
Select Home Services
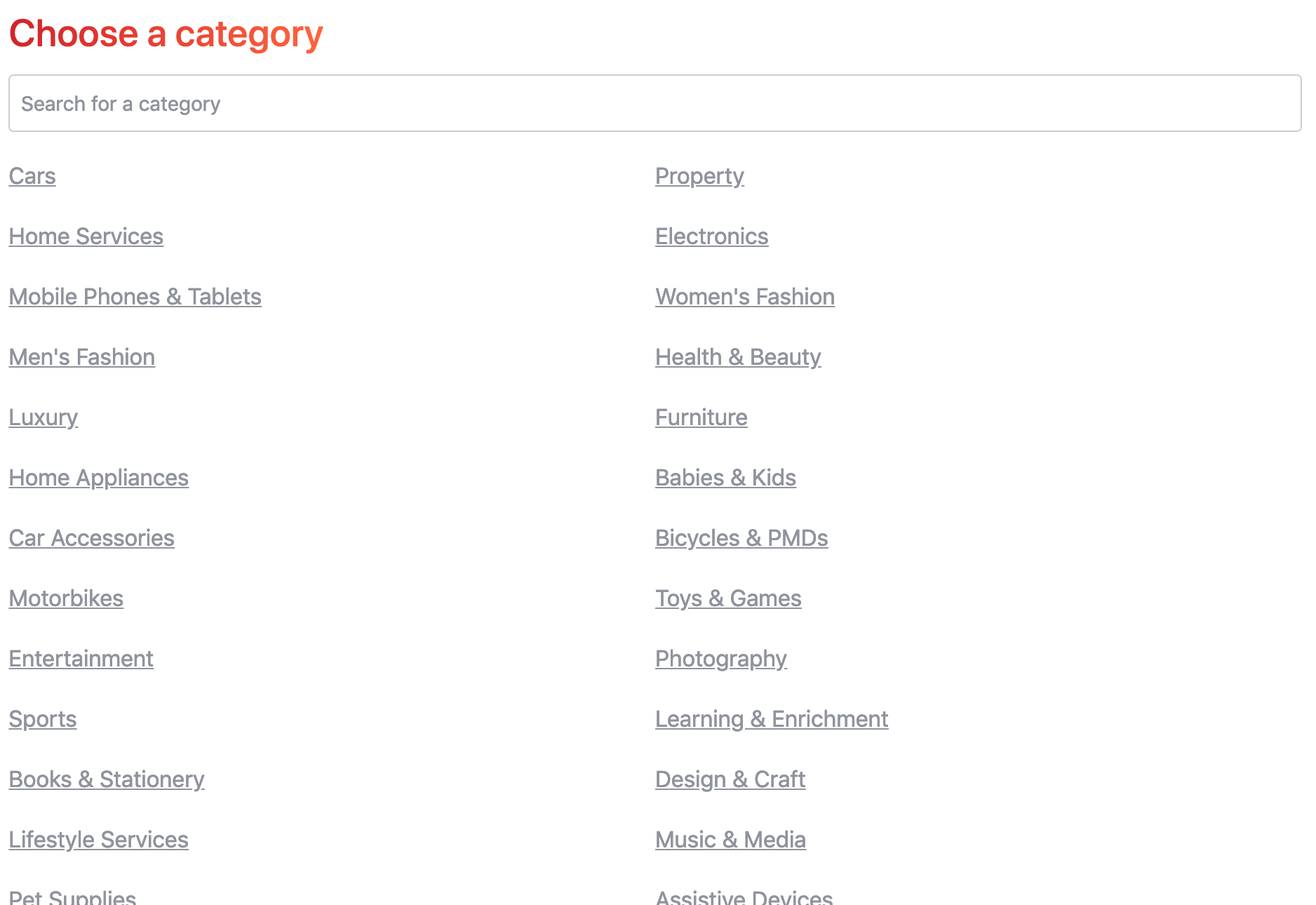tap(86, 237)
